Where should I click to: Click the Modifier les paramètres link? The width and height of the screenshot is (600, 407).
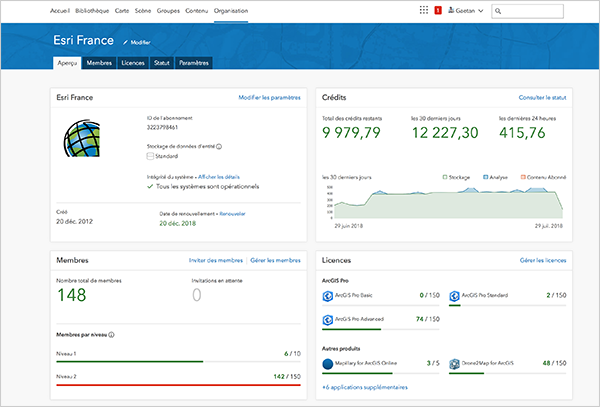(269, 98)
